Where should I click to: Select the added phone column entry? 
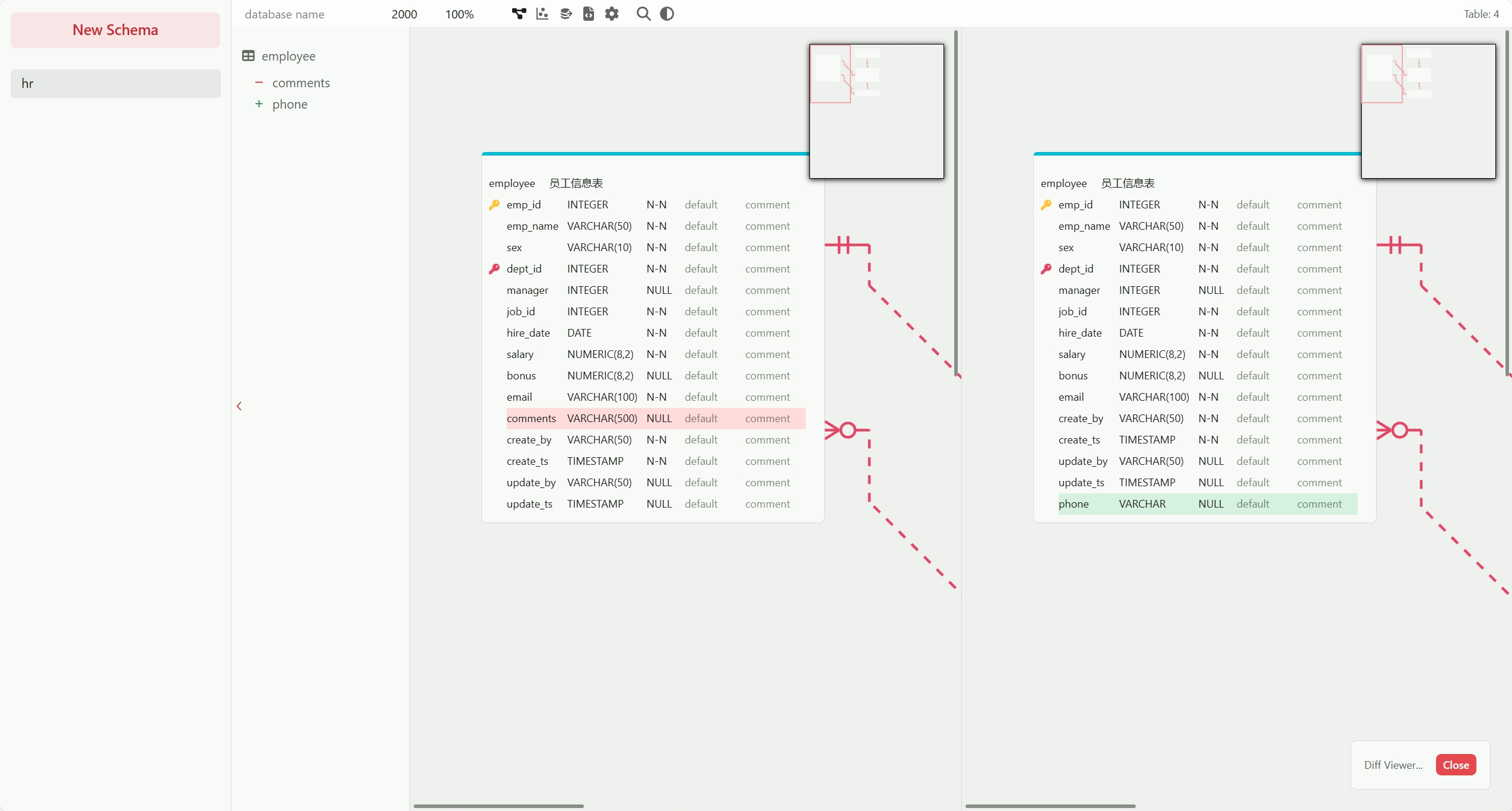coord(290,104)
